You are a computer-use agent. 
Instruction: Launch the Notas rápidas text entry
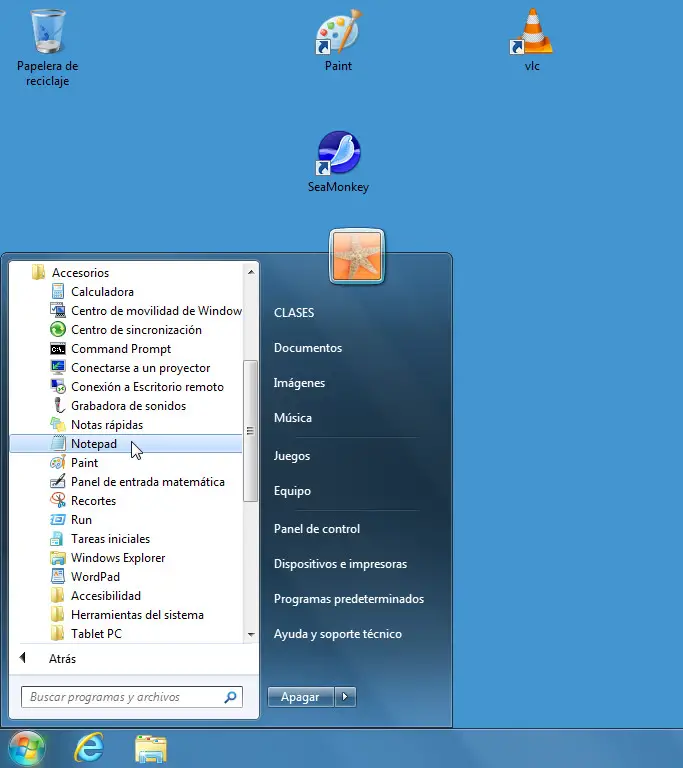pyautogui.click(x=107, y=425)
